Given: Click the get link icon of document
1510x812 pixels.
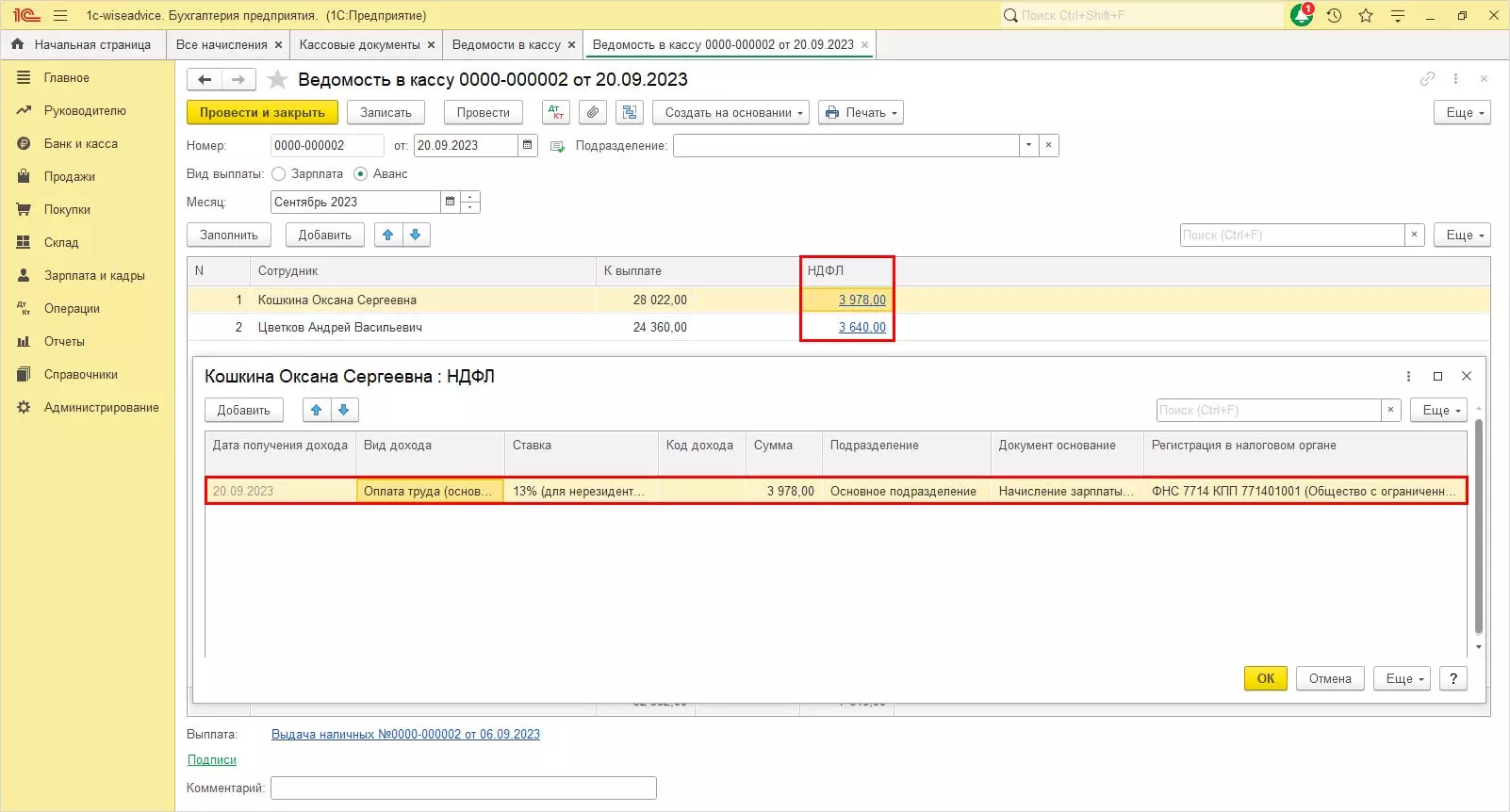Looking at the screenshot, I should (1427, 79).
